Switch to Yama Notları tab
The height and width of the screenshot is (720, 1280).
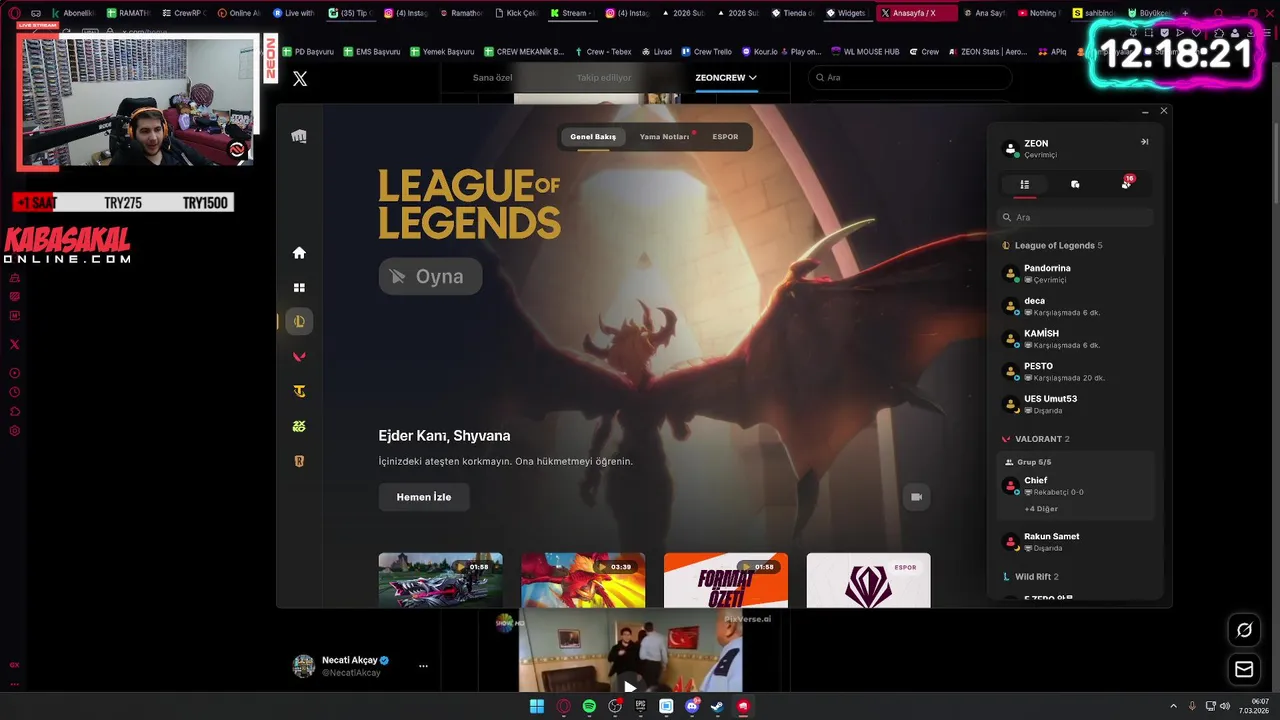[x=664, y=137]
